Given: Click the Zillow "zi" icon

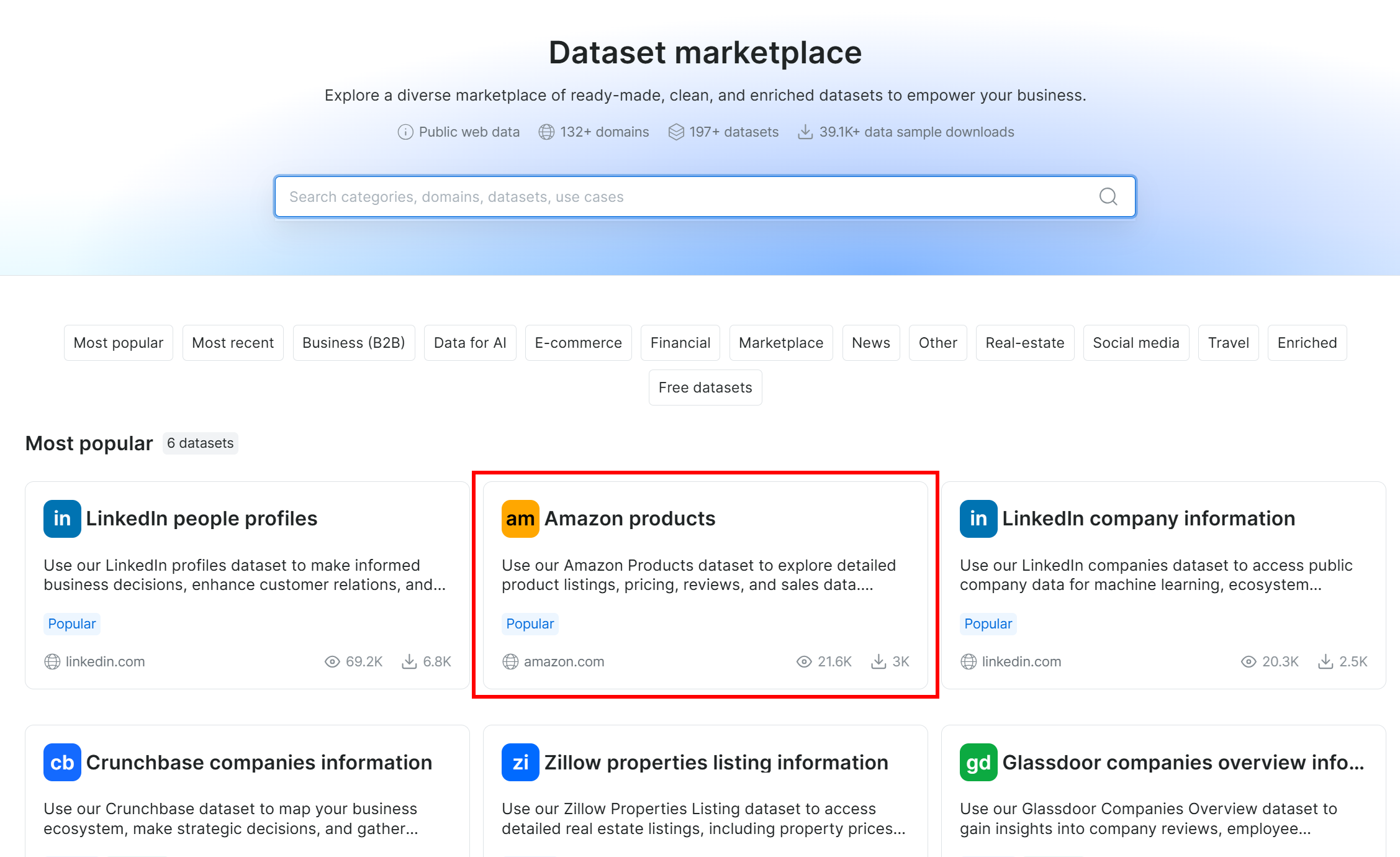Looking at the screenshot, I should point(520,762).
